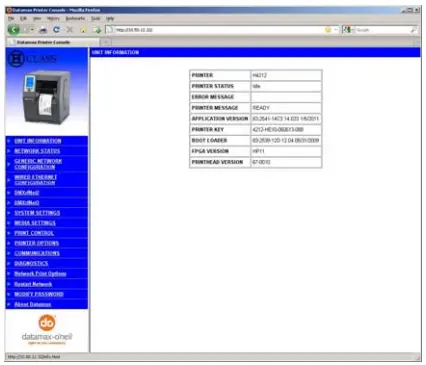Screen dimensions: 426x365
Task: Click the FPGA VERSION row label
Action: coord(210,151)
